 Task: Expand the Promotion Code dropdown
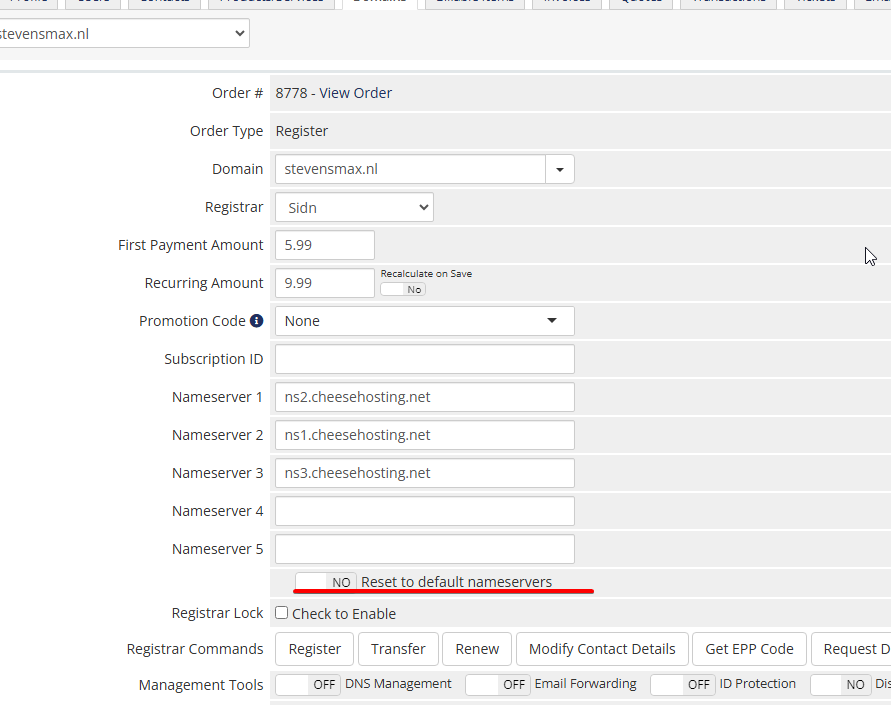click(x=424, y=321)
